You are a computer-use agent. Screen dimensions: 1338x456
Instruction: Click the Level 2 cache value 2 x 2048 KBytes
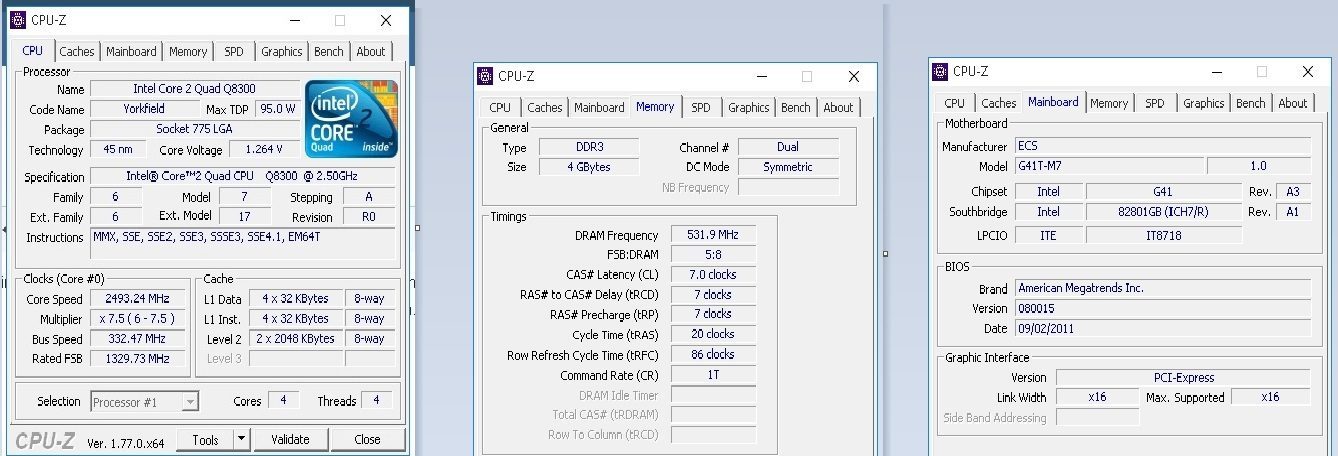coord(296,339)
